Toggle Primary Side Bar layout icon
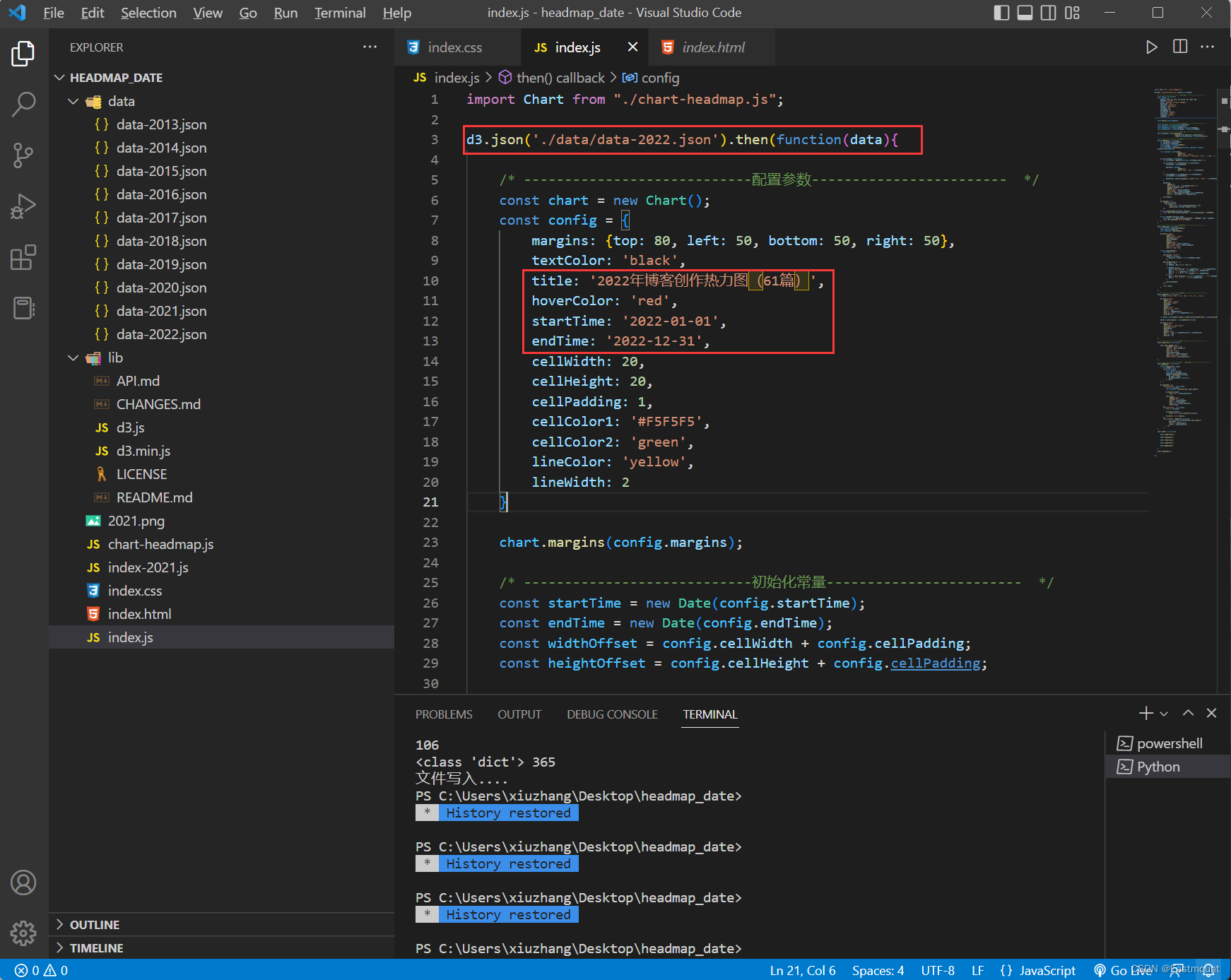This screenshot has height=980, width=1231. coord(1001,13)
